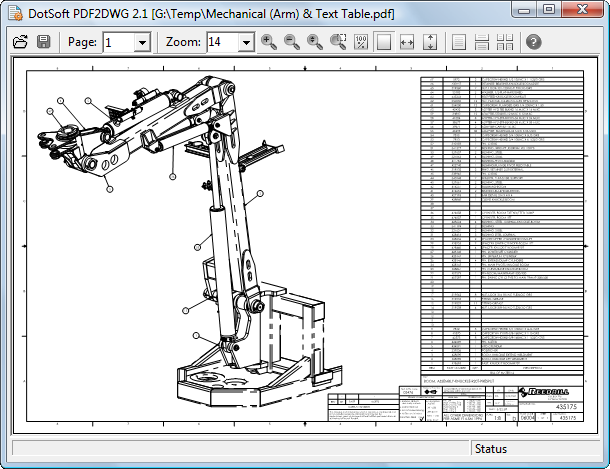Click the Status panel in status bar
This screenshot has height=469, width=610.
pos(535,450)
